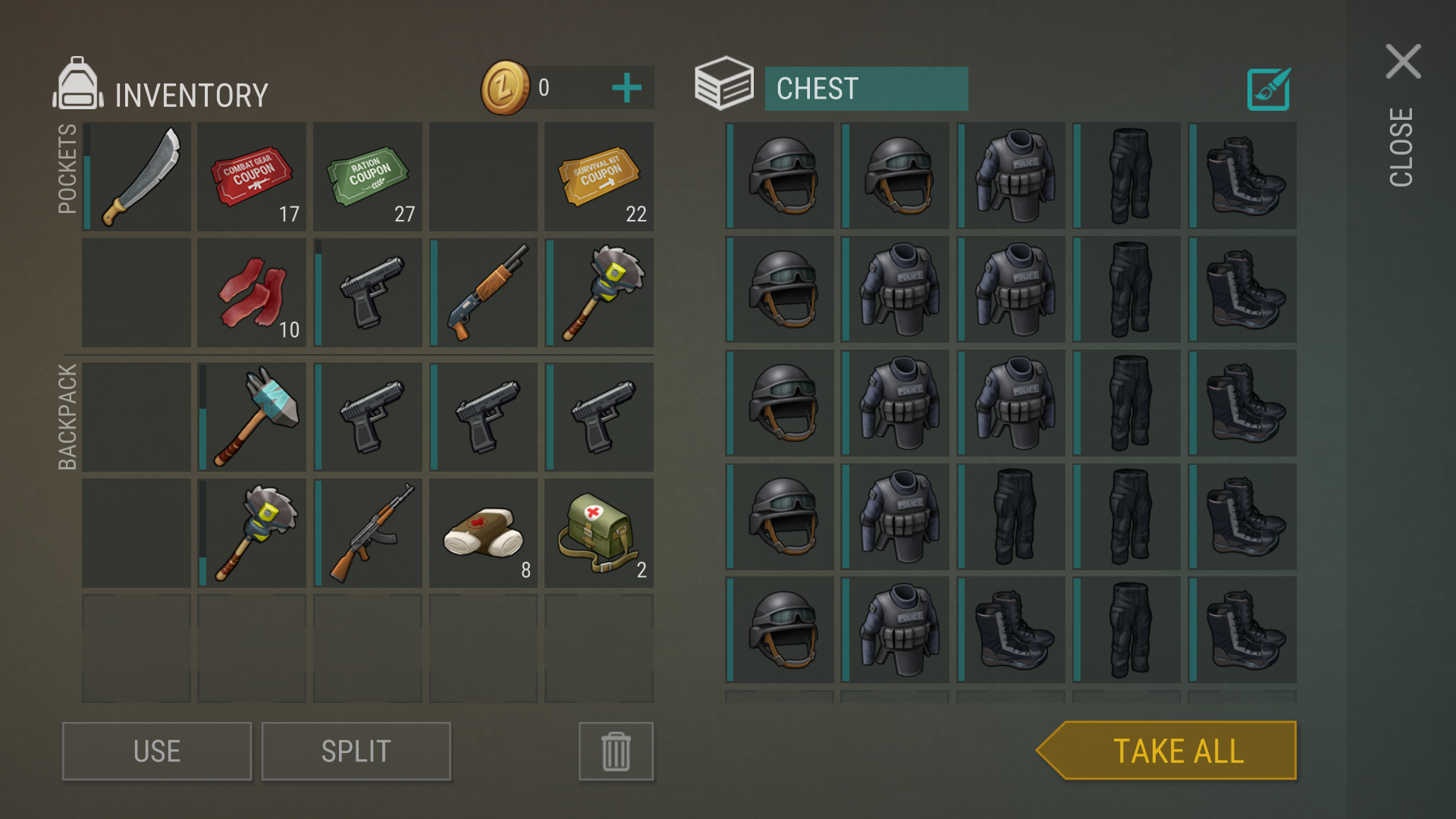Image resolution: width=1456 pixels, height=819 pixels.
Task: Select the glass-bladed axe in backpack
Action: coord(252,416)
